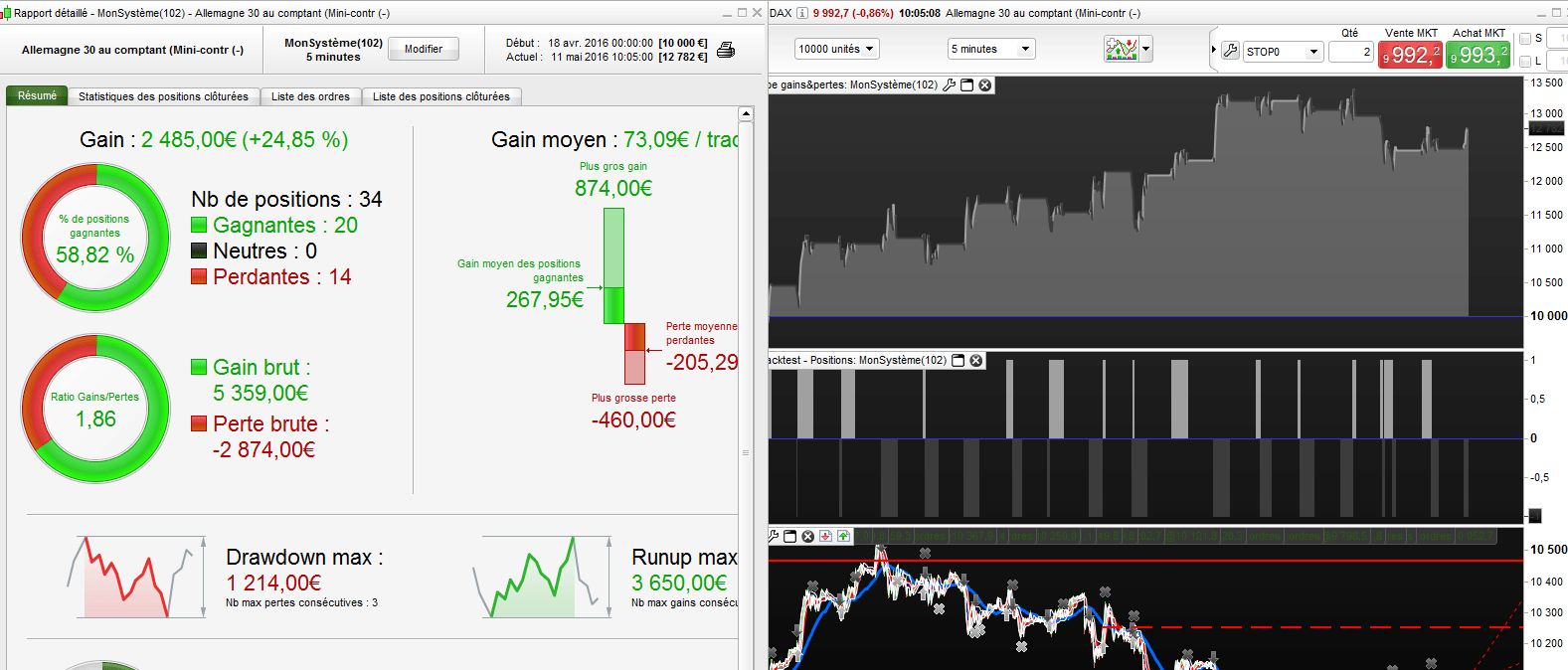This screenshot has width=1568, height=670.
Task: Print the detailed report with printer icon
Action: click(x=726, y=50)
